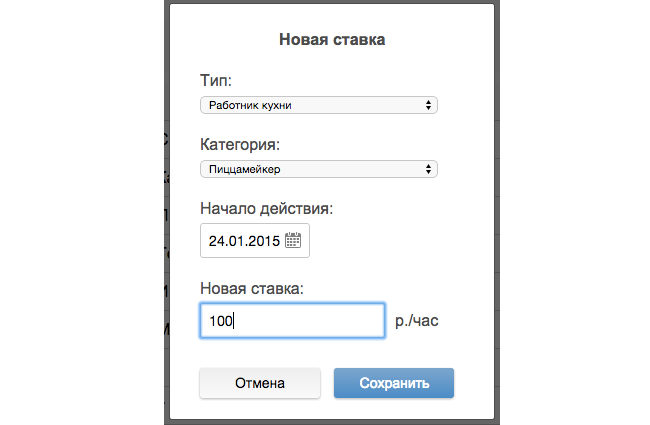This screenshot has height=425, width=650.
Task: Save with the Сохранить button
Action: pyautogui.click(x=394, y=383)
